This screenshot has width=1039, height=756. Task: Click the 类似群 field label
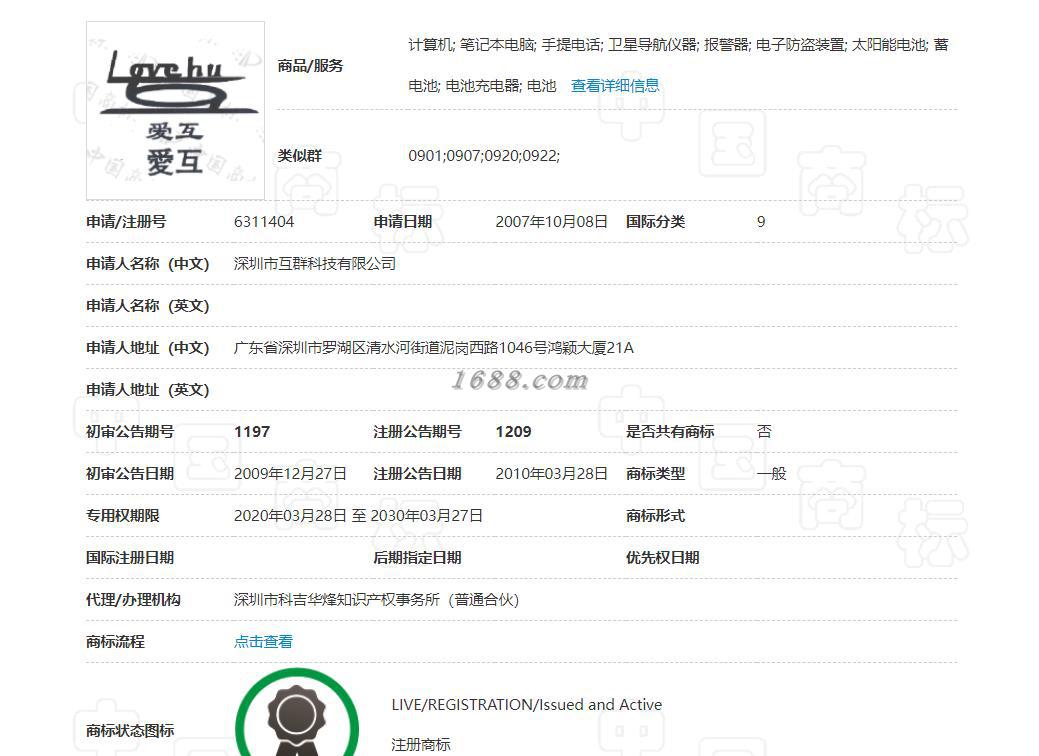point(300,156)
